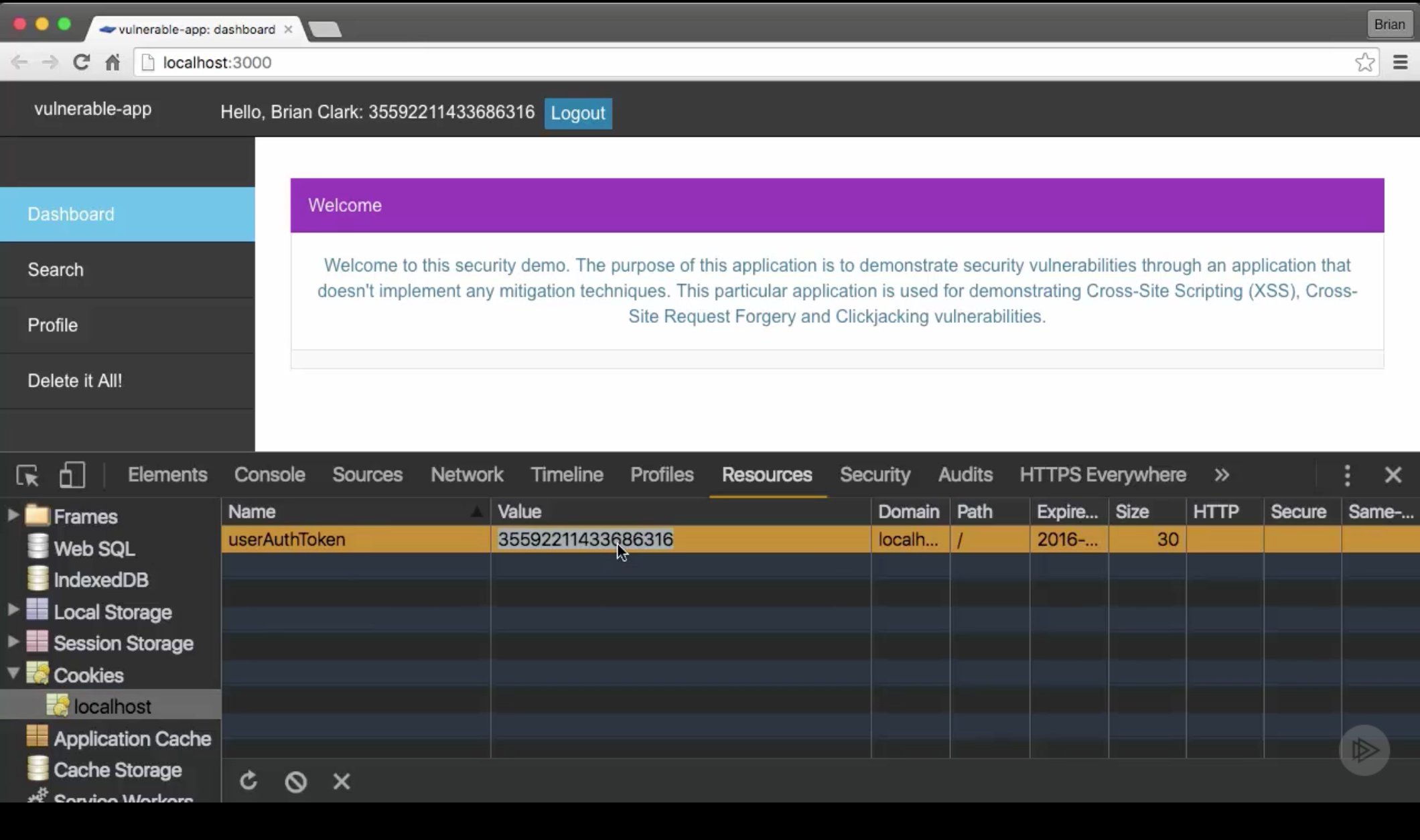Bookmark the page with the star icon
Viewport: 1420px width, 840px height.
coord(1364,62)
